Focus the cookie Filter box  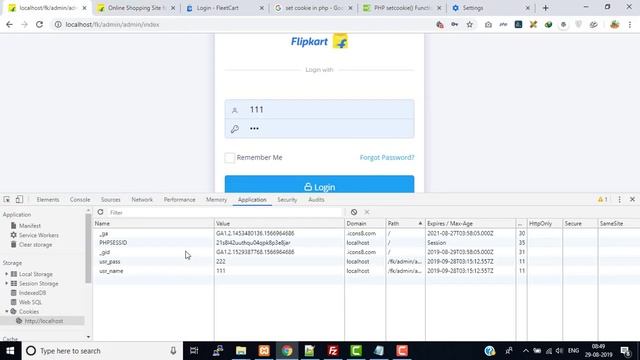[224, 212]
